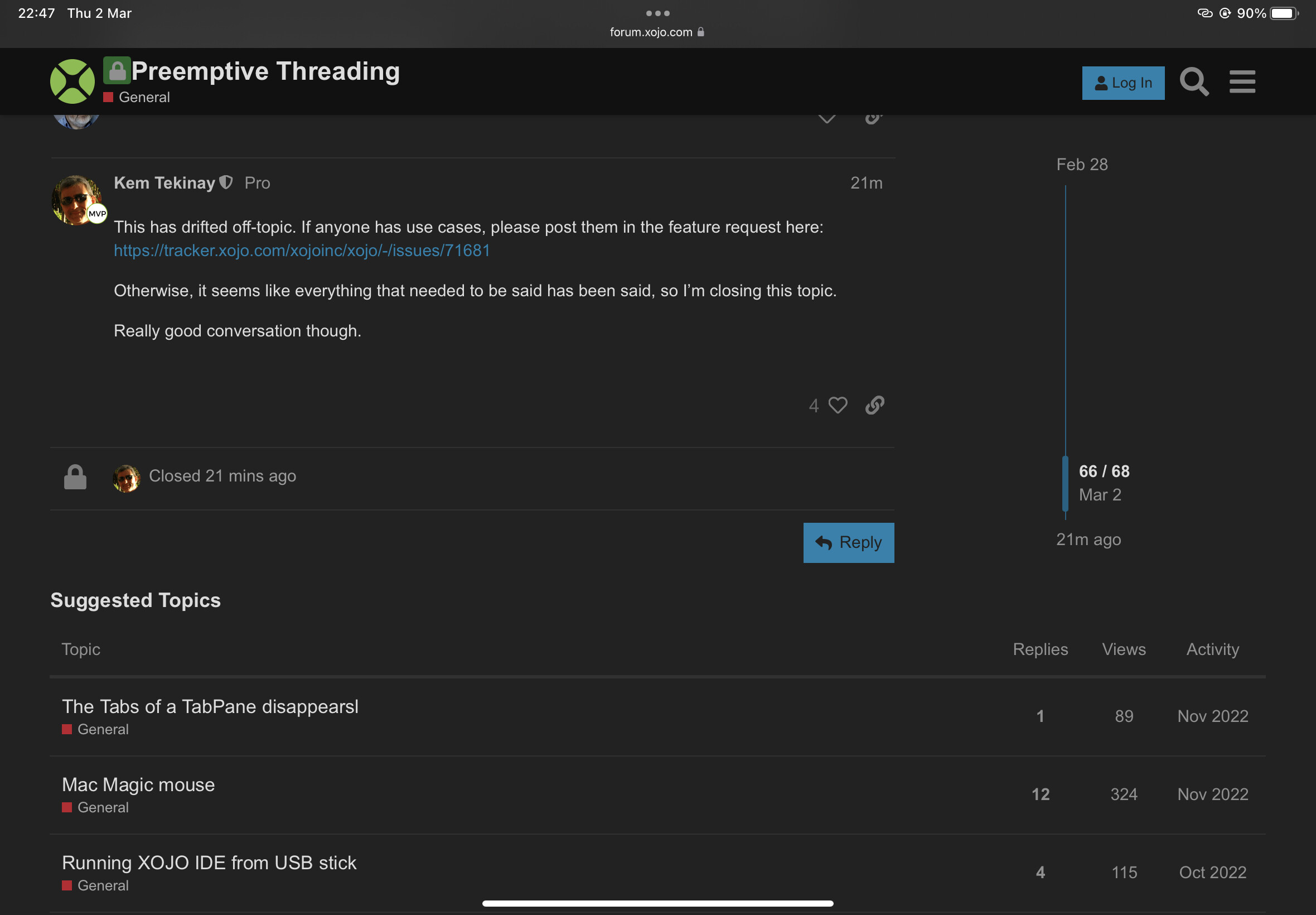
Task: Show who liked the post via count 4
Action: pyautogui.click(x=814, y=406)
